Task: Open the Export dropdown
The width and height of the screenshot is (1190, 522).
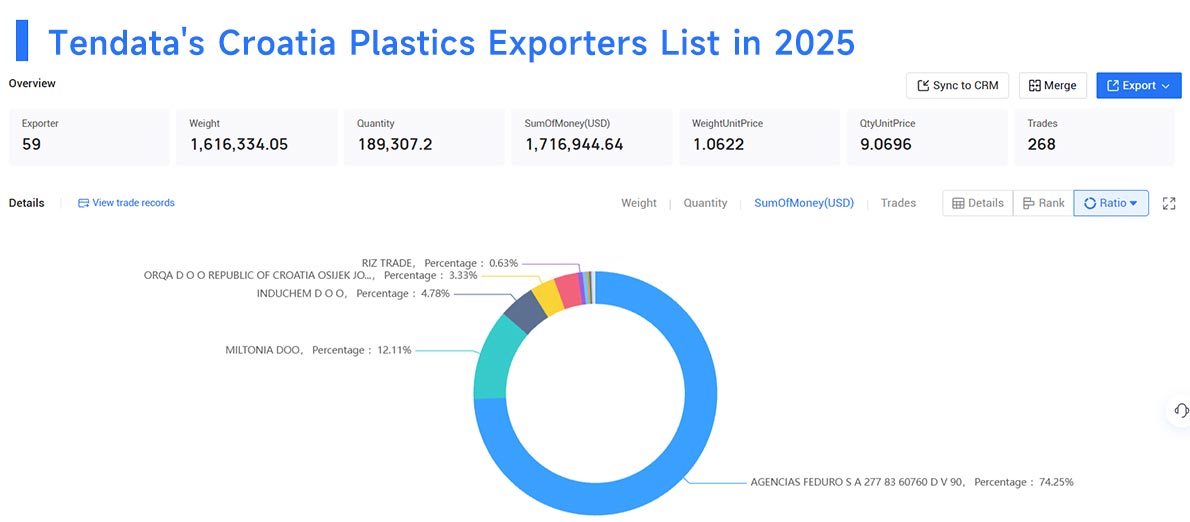Action: click(1138, 86)
